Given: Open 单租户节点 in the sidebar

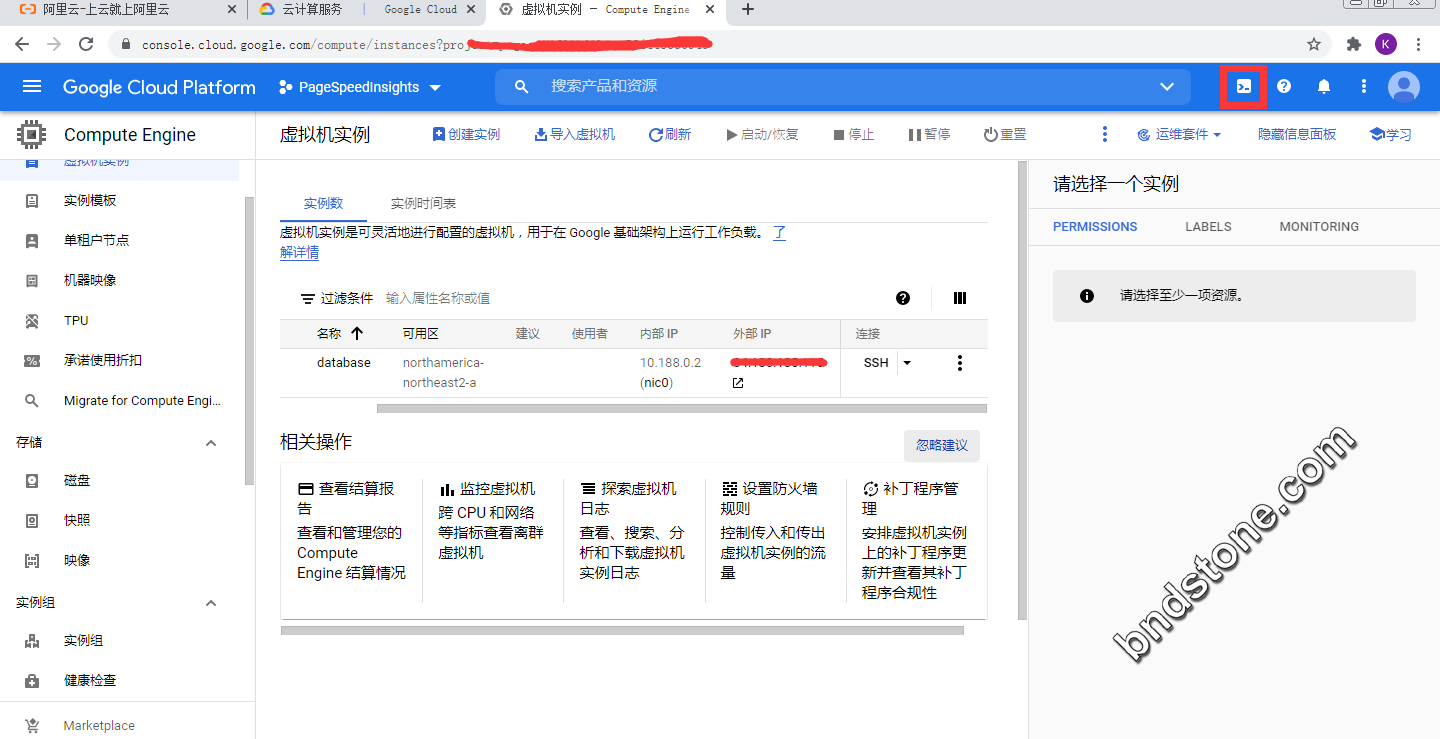Looking at the screenshot, I should [96, 240].
